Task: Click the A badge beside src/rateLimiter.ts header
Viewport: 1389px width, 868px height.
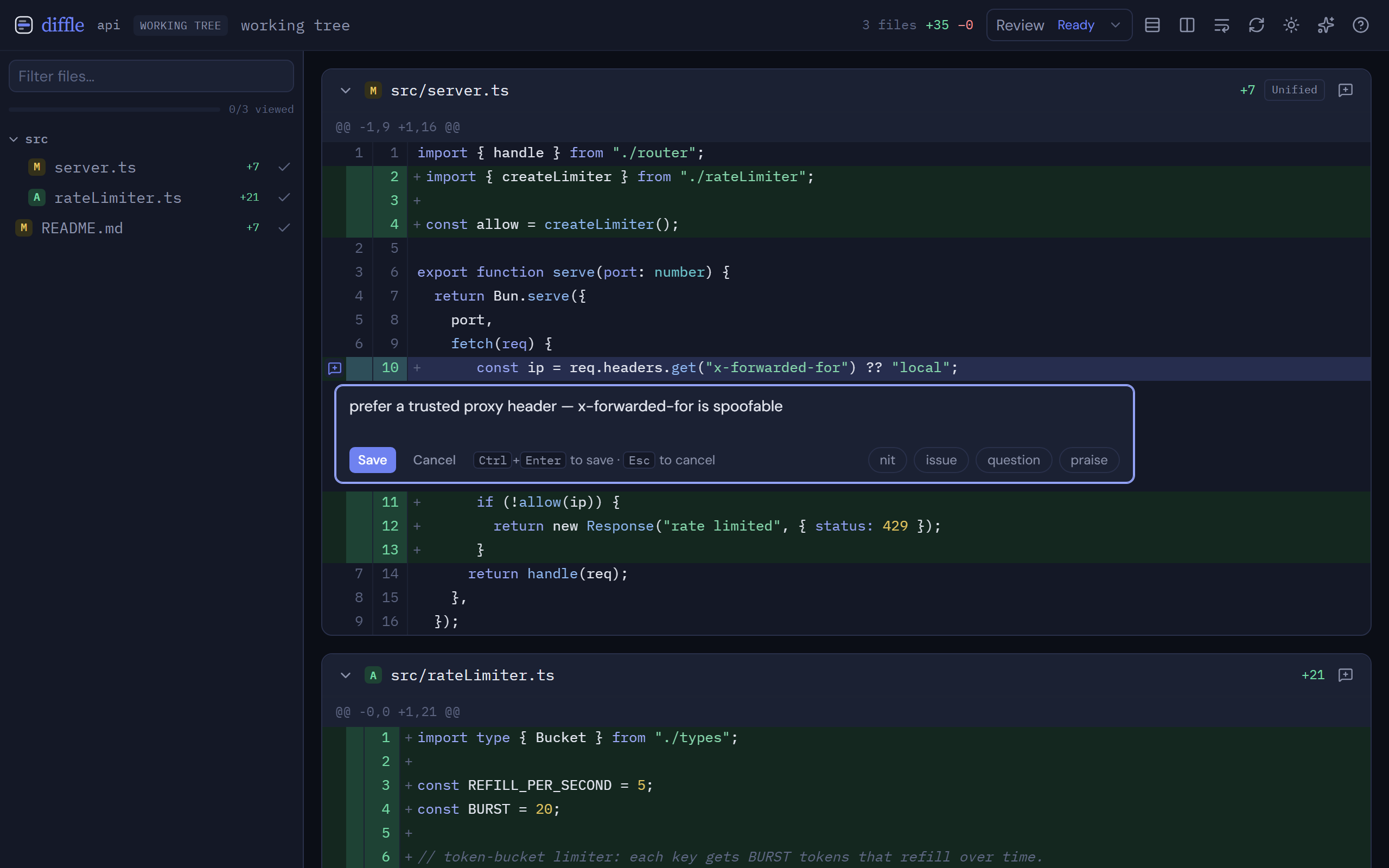Action: [373, 676]
